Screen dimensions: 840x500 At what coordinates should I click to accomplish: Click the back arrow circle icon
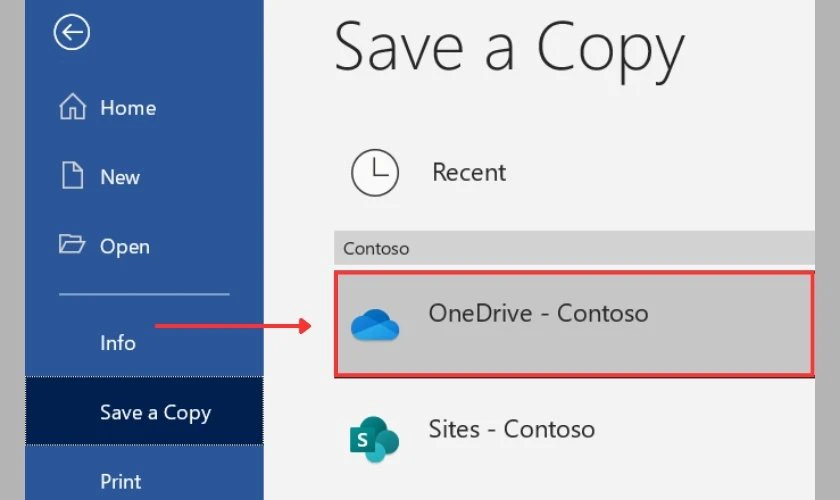coord(72,32)
